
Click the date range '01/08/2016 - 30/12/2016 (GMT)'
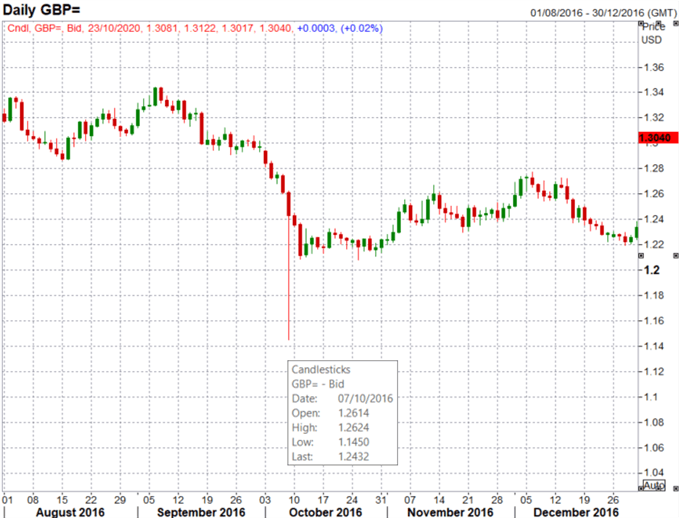[x=603, y=13]
